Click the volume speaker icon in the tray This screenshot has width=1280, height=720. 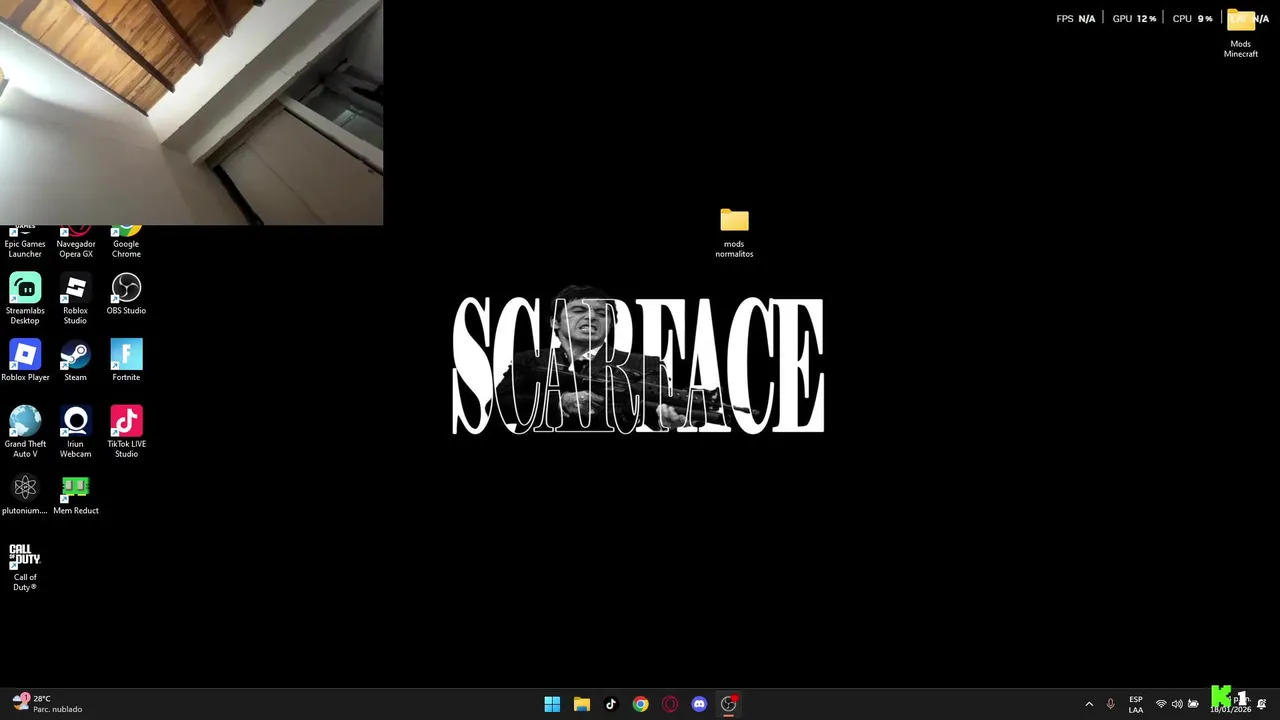coord(1177,704)
